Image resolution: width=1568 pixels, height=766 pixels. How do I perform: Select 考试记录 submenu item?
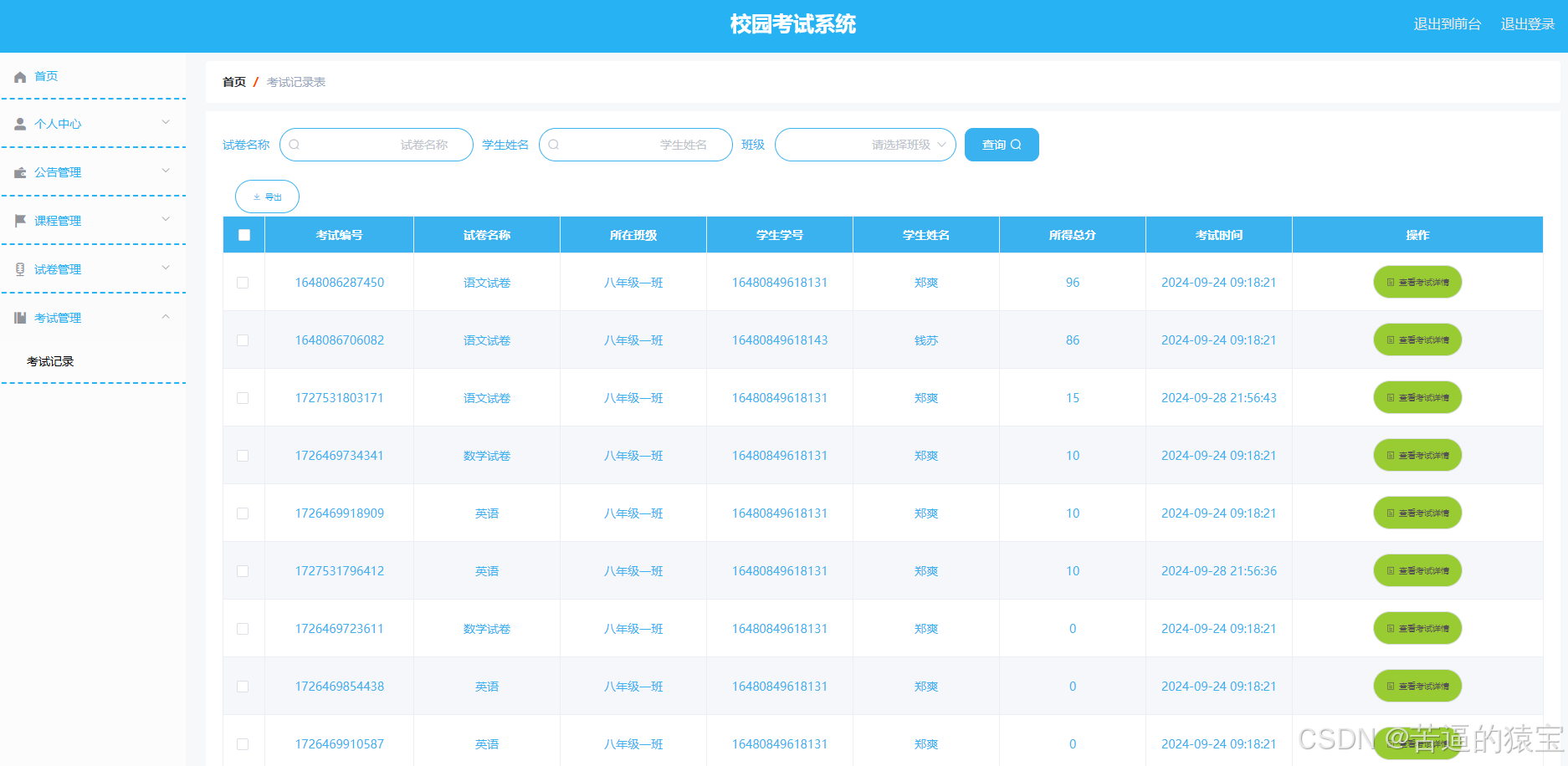(x=50, y=361)
